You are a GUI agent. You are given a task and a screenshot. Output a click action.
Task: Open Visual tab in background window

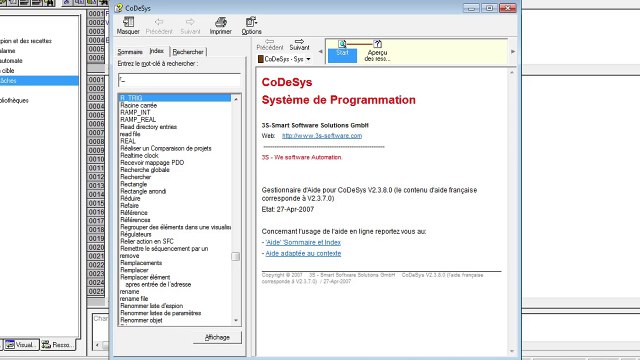pos(21,345)
